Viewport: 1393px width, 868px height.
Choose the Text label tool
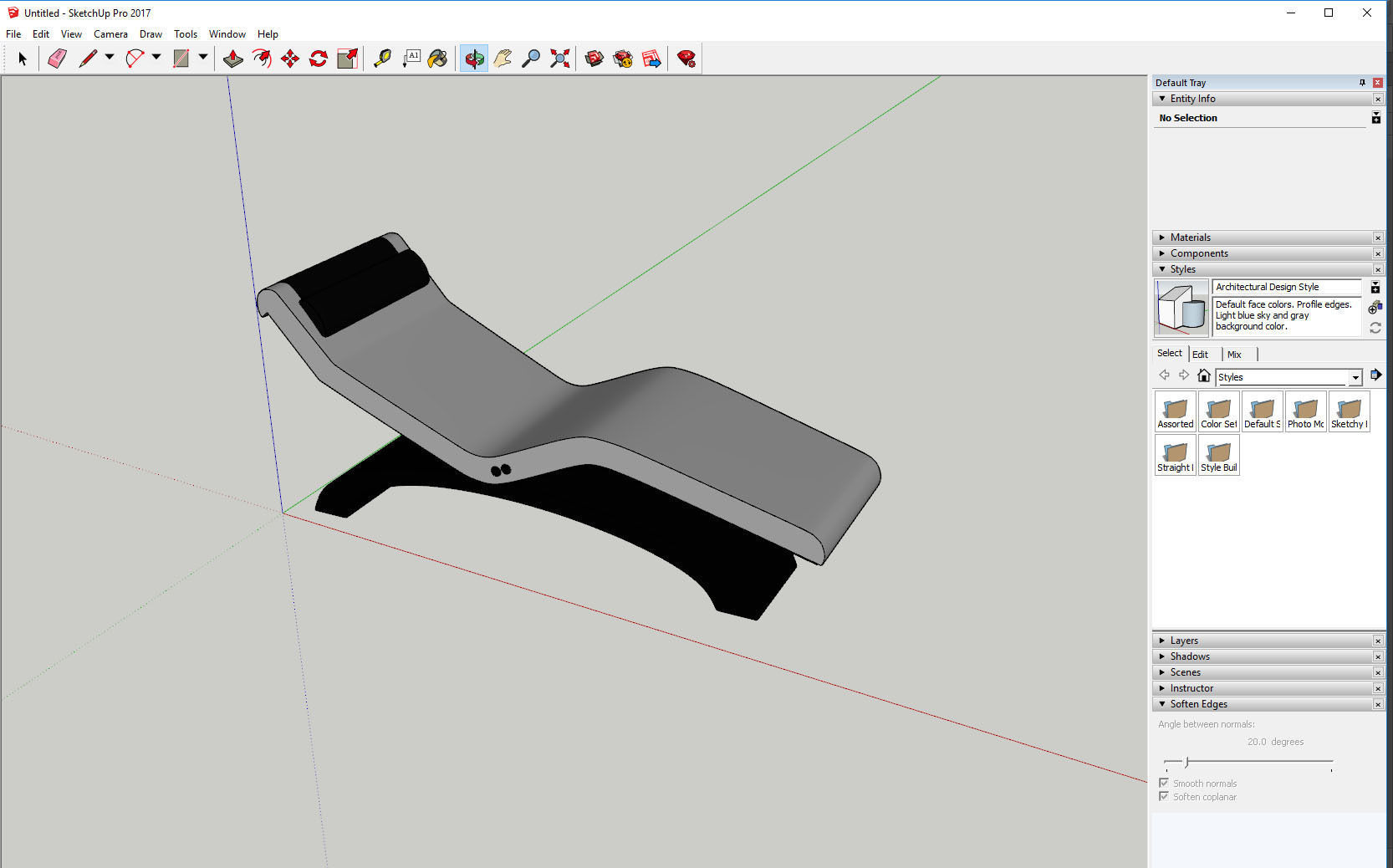point(411,59)
